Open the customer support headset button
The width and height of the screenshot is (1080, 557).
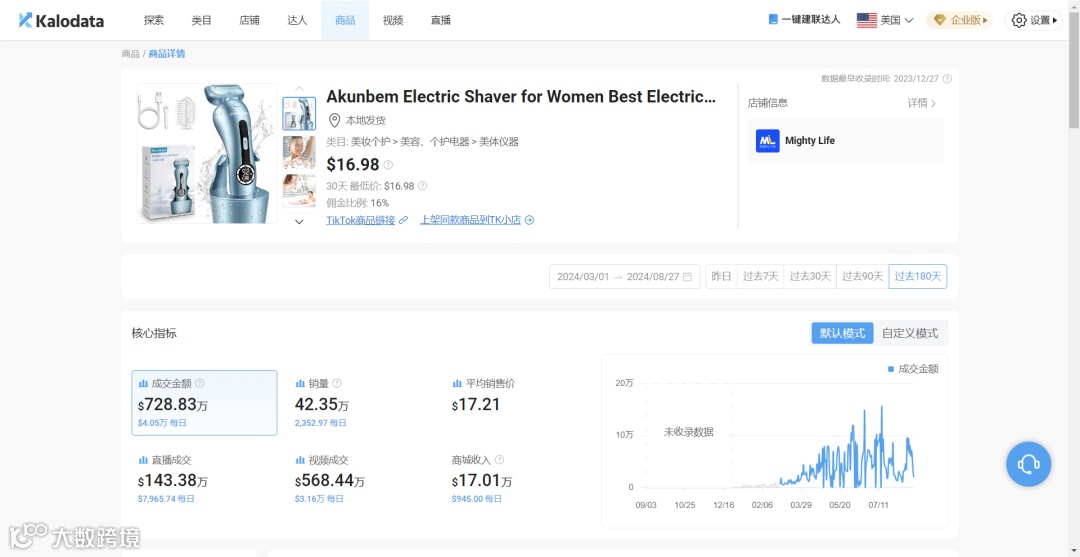point(1028,465)
